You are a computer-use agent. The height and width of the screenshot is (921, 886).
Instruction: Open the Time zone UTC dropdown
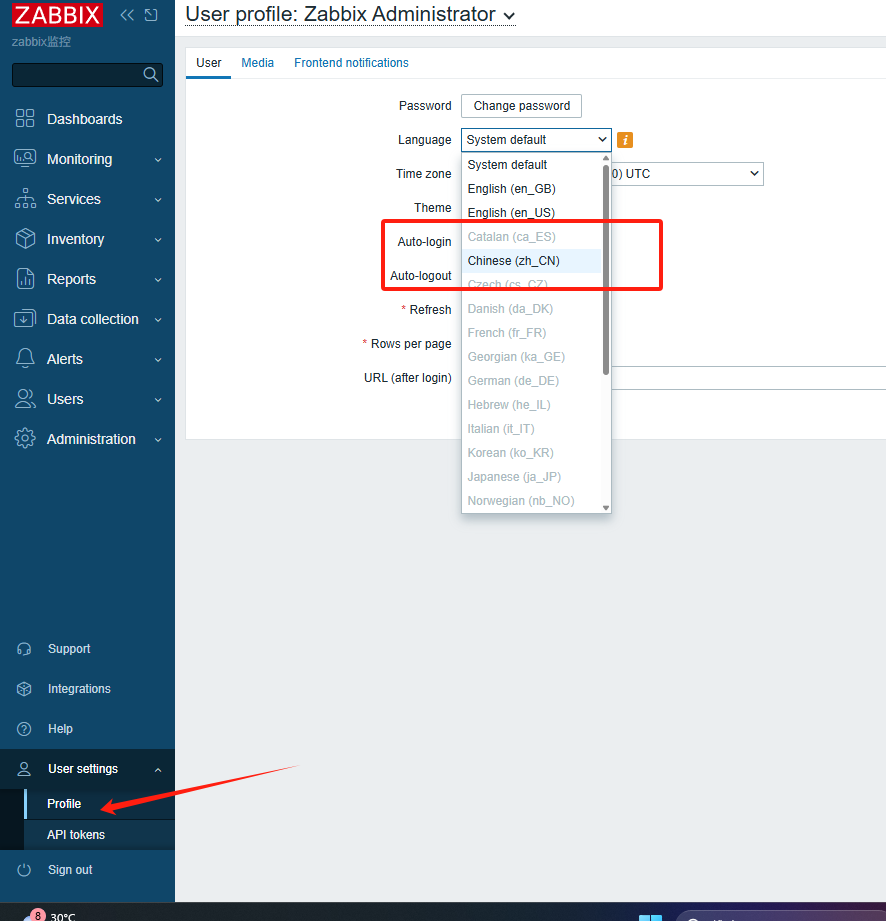[687, 174]
